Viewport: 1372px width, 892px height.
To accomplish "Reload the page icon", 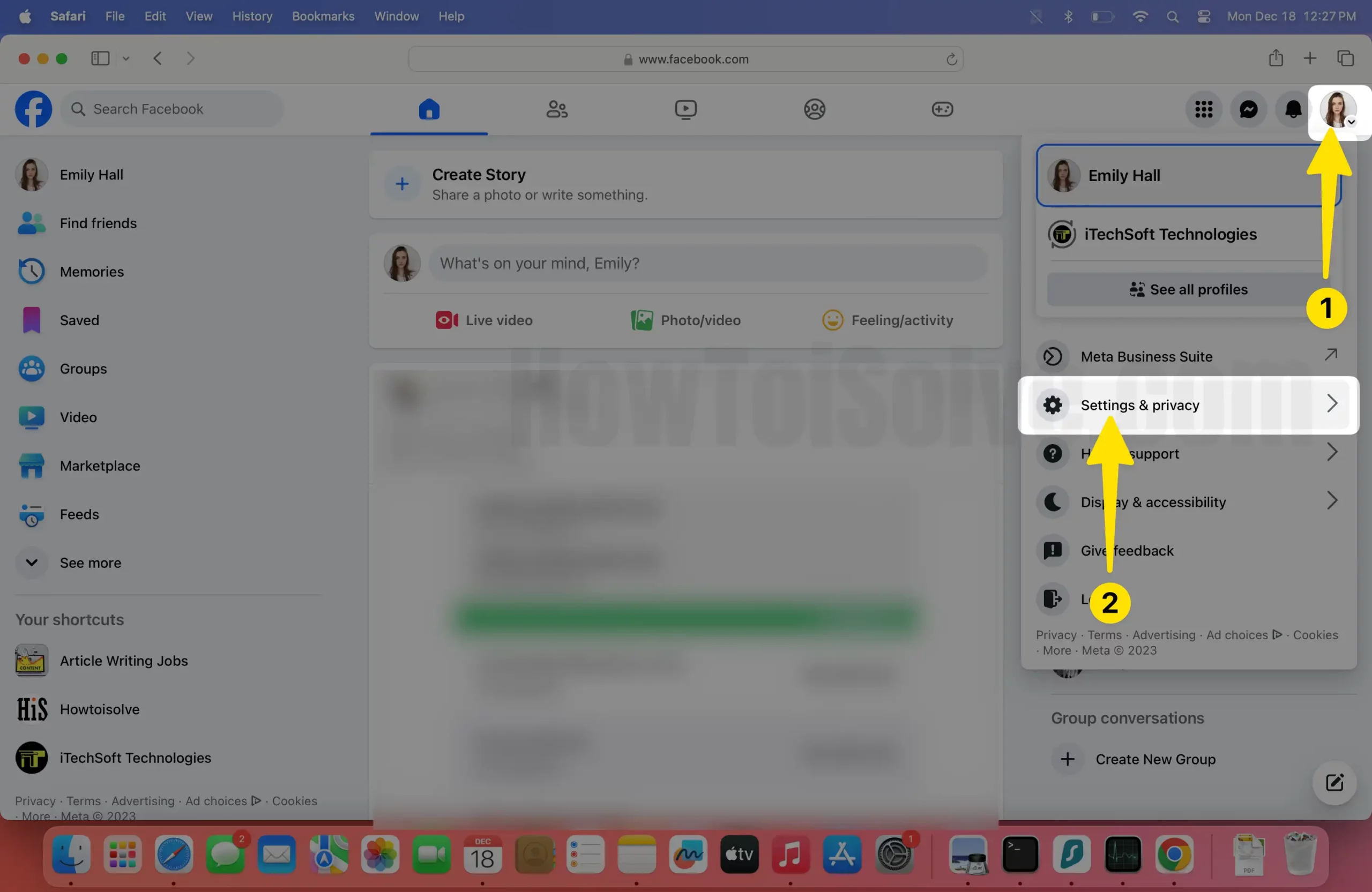I will coord(951,59).
